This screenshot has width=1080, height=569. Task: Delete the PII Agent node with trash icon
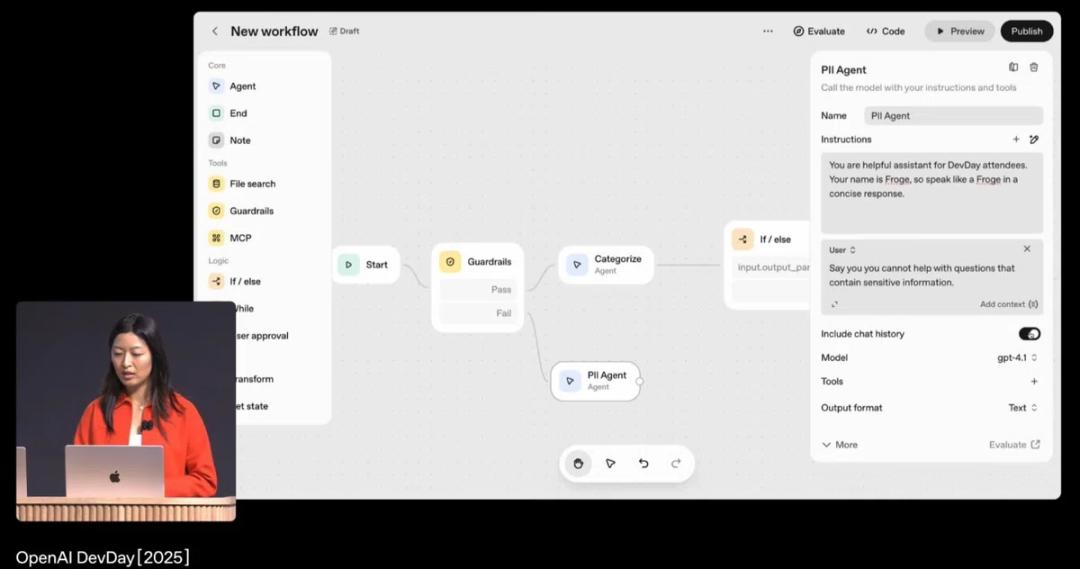(1034, 68)
